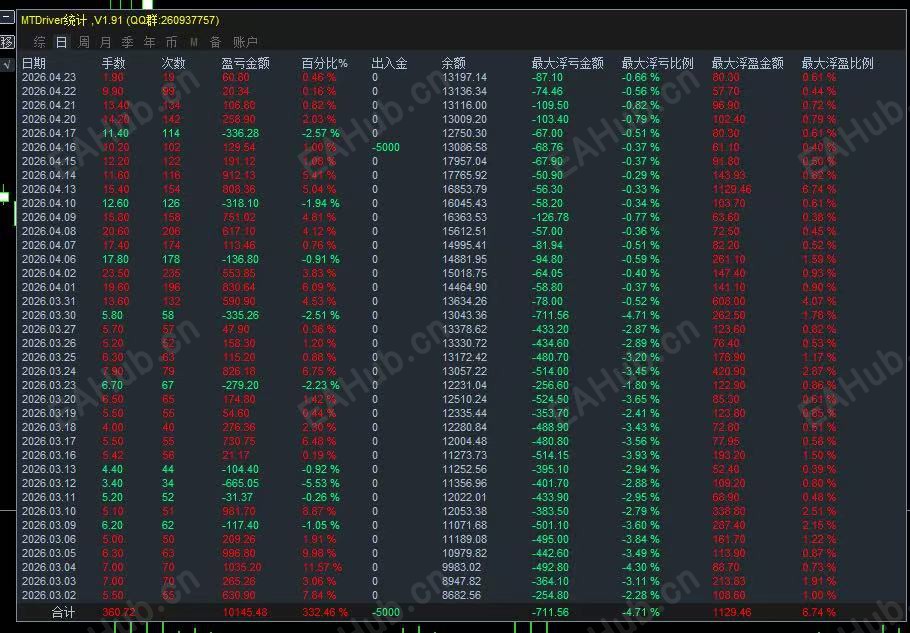Click balance 11071.68 in row 2026.03.09
The width and height of the screenshot is (910, 633).
click(x=464, y=525)
